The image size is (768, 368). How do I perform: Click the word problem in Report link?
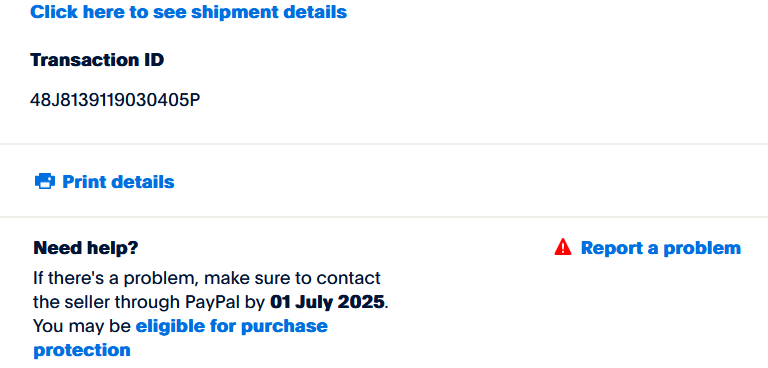701,248
